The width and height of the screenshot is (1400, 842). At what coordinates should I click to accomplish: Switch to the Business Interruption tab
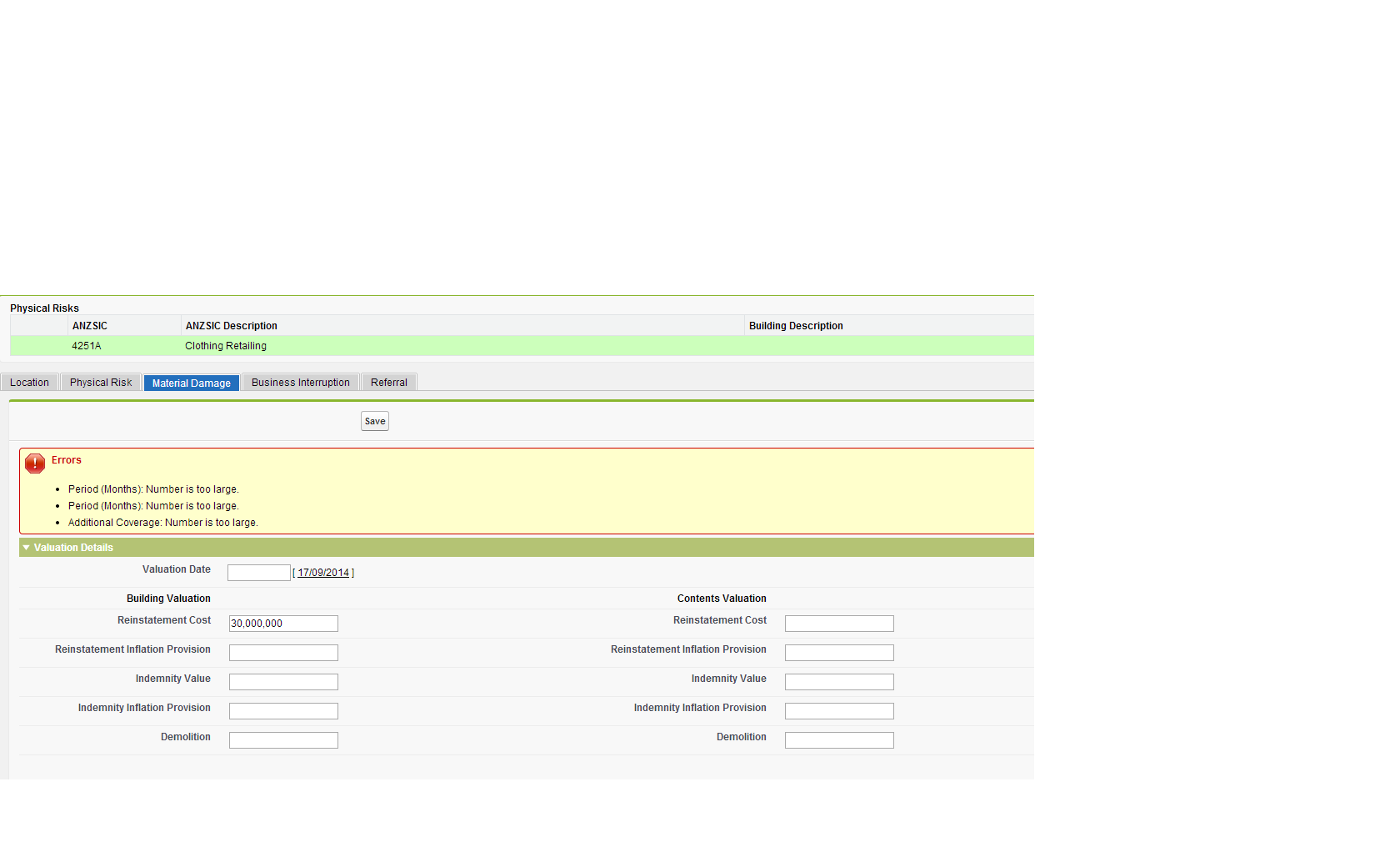point(300,382)
